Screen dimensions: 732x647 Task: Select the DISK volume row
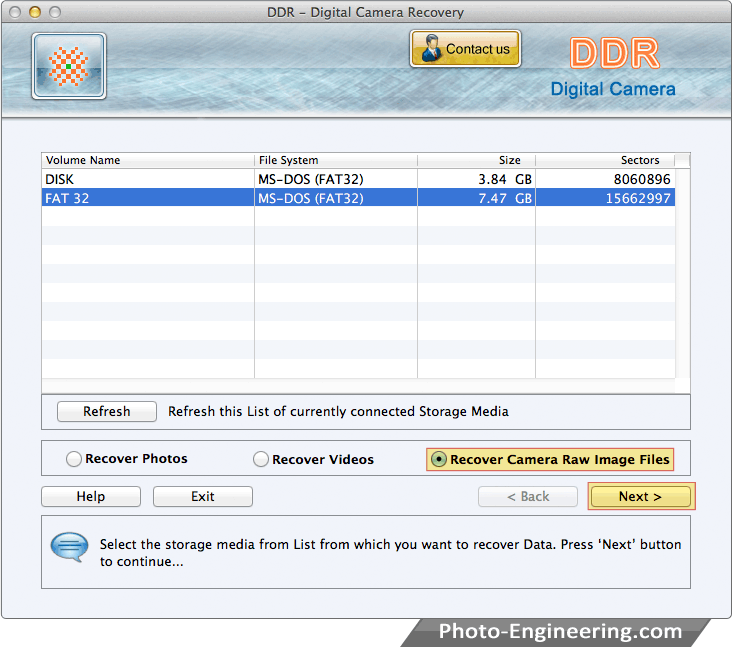click(x=358, y=179)
